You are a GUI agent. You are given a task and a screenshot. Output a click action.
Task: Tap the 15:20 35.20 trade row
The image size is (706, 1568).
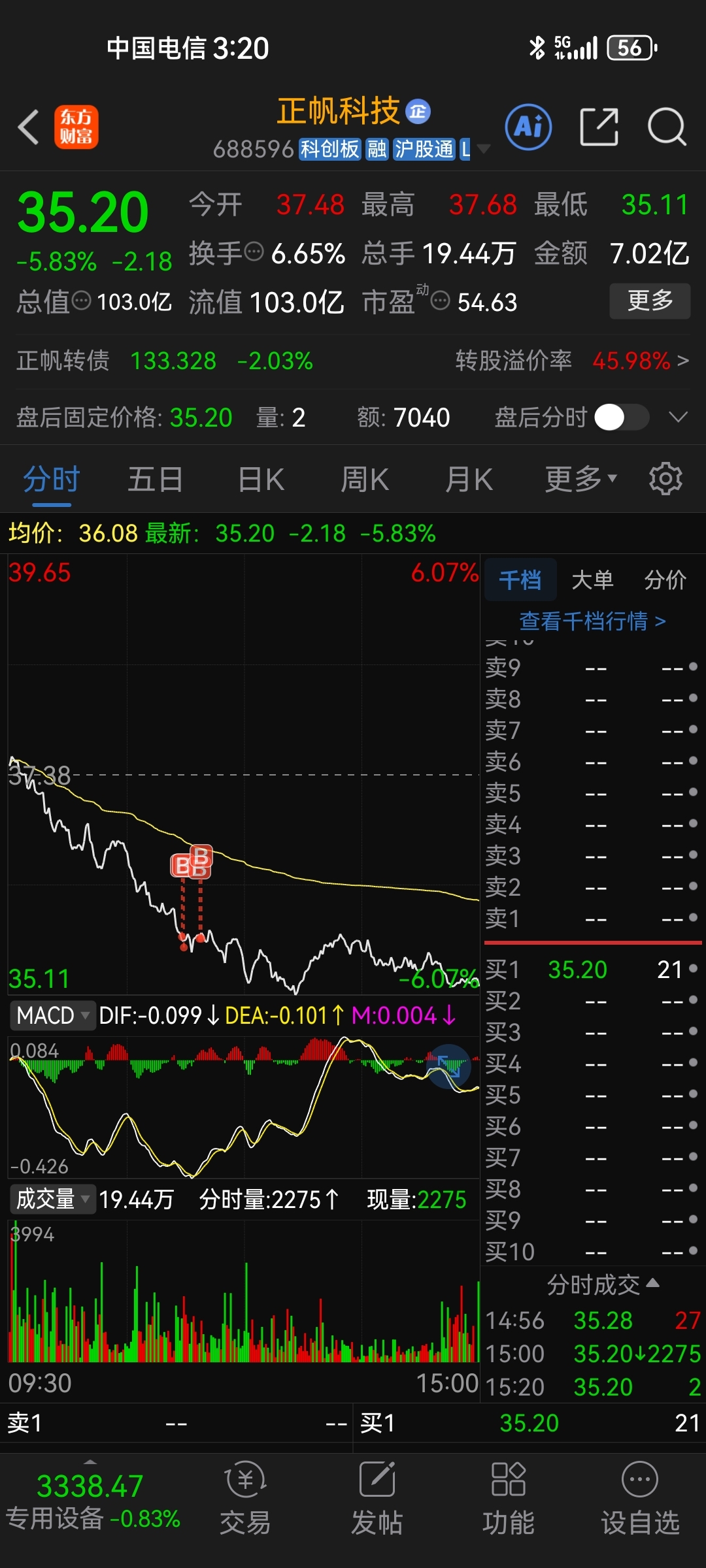[x=594, y=1386]
